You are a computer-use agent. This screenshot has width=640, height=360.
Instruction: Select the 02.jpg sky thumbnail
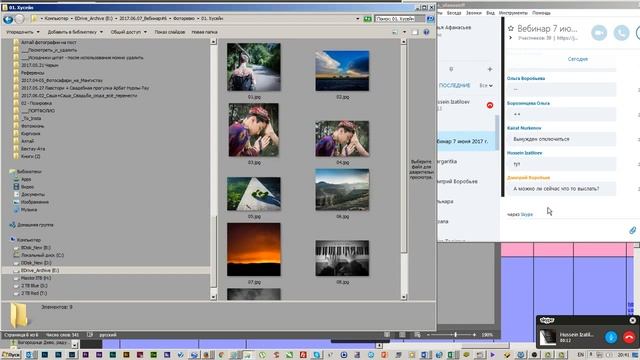click(342, 71)
